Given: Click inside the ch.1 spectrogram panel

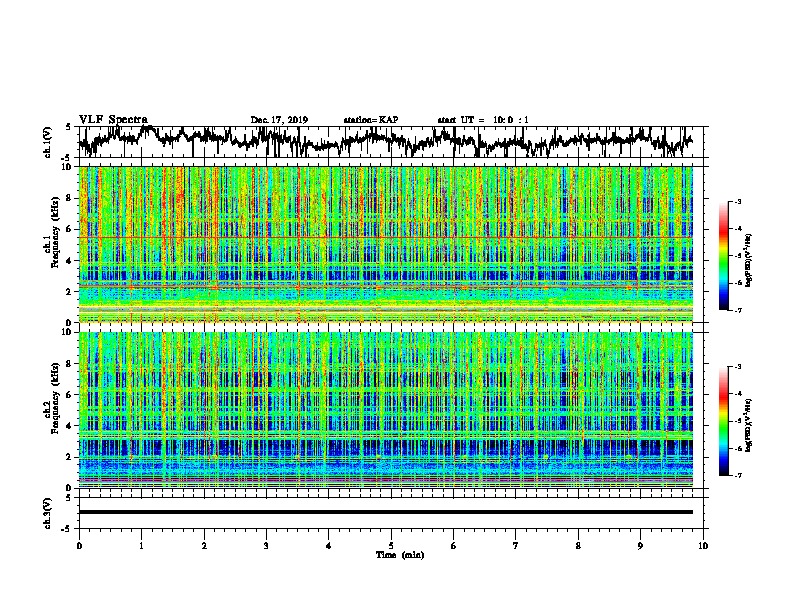Looking at the screenshot, I should coord(386,244).
